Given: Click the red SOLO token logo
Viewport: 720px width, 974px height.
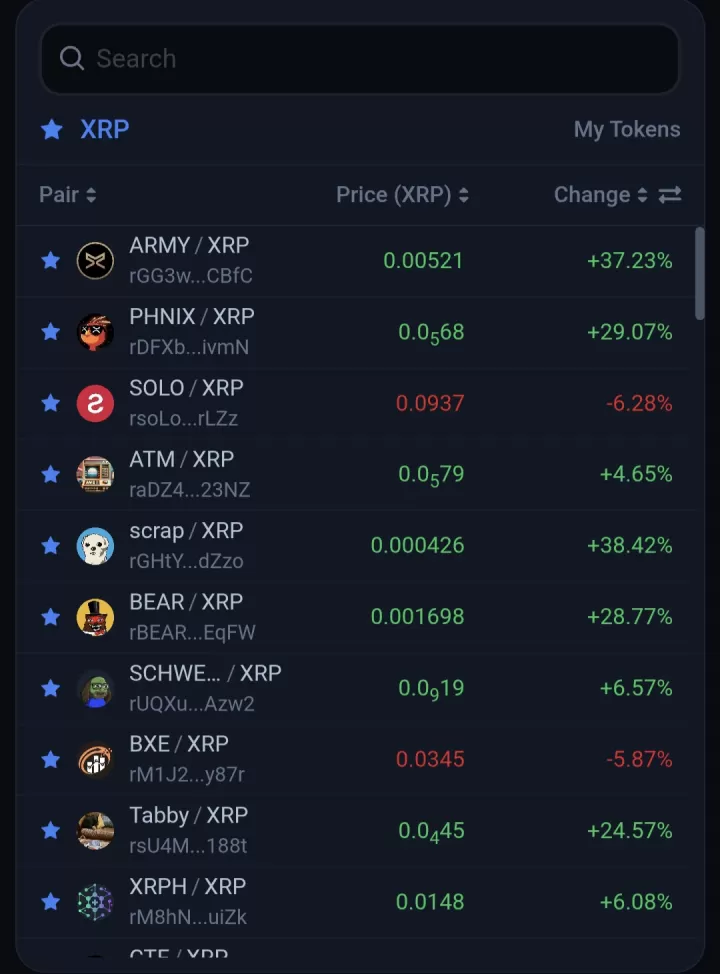Looking at the screenshot, I should click(95, 403).
